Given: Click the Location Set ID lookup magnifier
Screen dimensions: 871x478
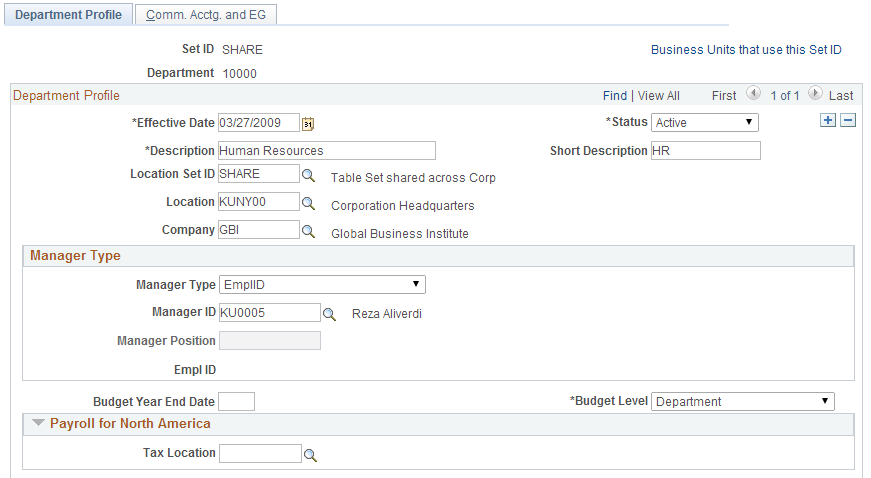Looking at the screenshot, I should point(308,175).
